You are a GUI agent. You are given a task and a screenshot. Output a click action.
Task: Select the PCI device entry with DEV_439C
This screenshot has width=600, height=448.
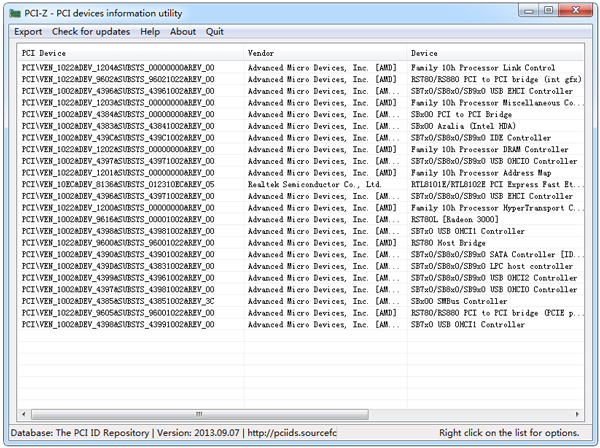coord(118,138)
